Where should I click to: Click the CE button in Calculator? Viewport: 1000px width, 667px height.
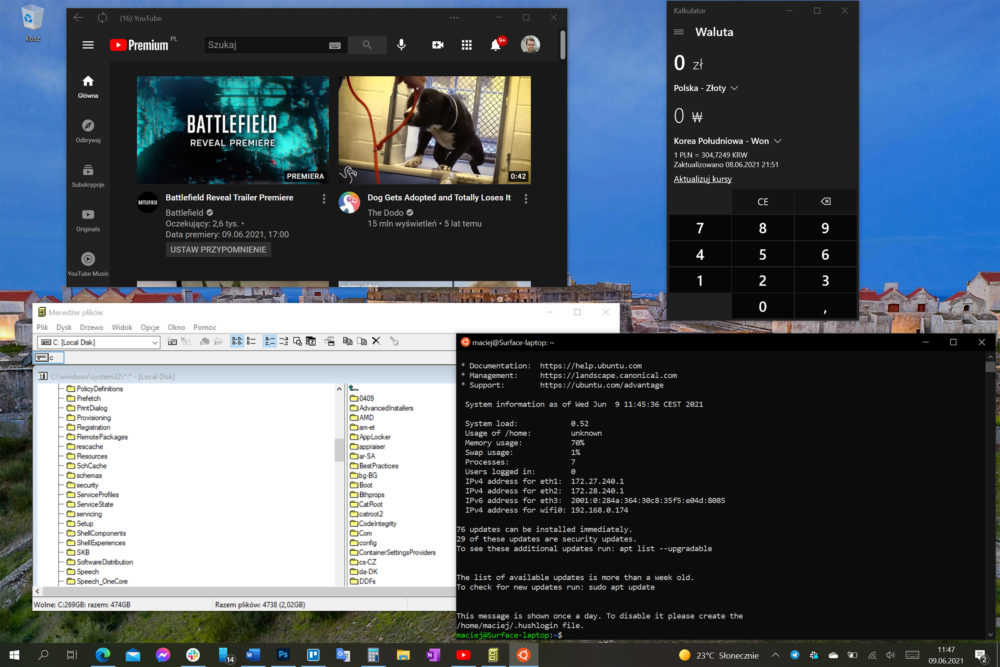click(x=763, y=202)
